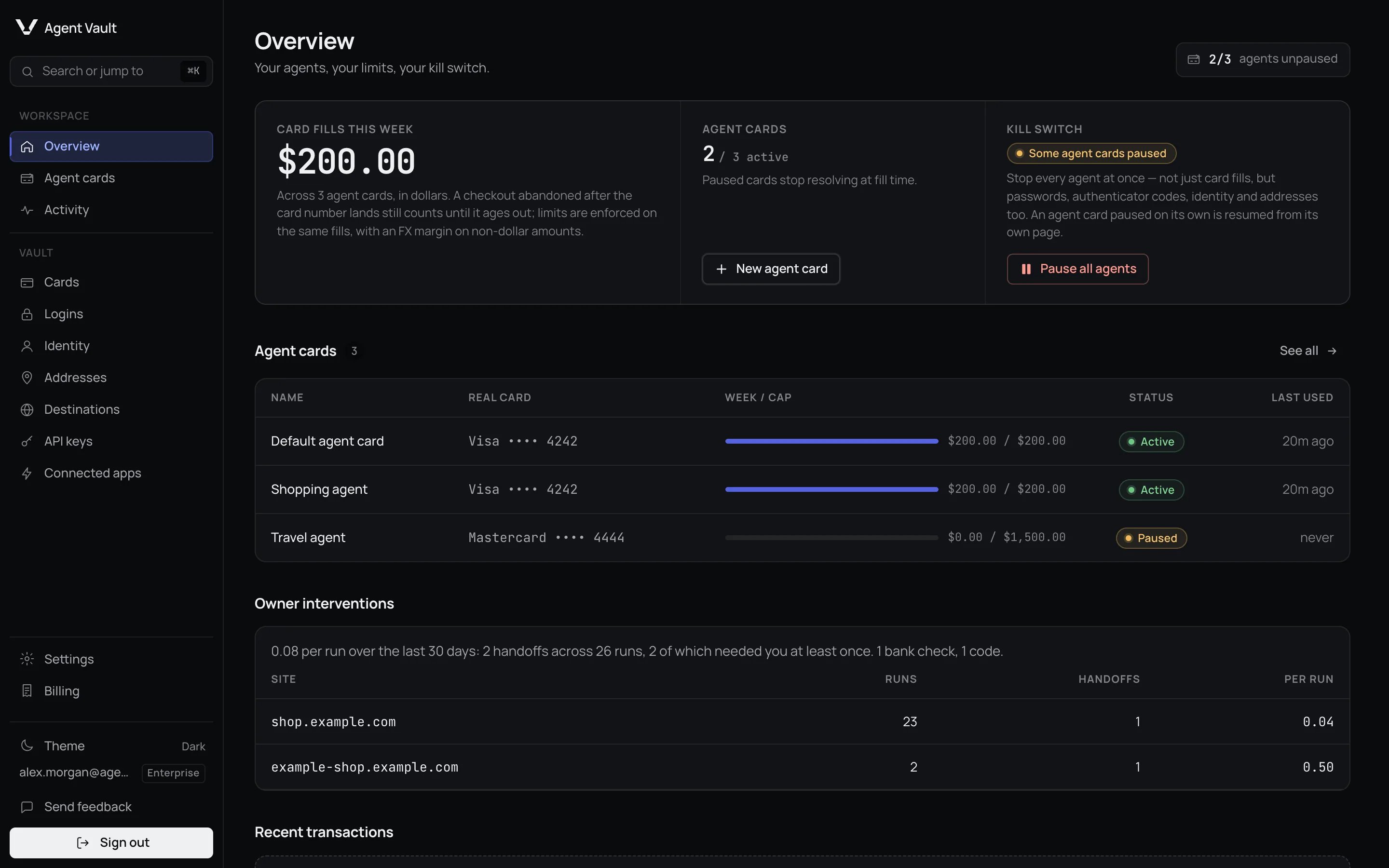
Task: Click Mastercard •••• 4444 real card cell
Action: 546,538
